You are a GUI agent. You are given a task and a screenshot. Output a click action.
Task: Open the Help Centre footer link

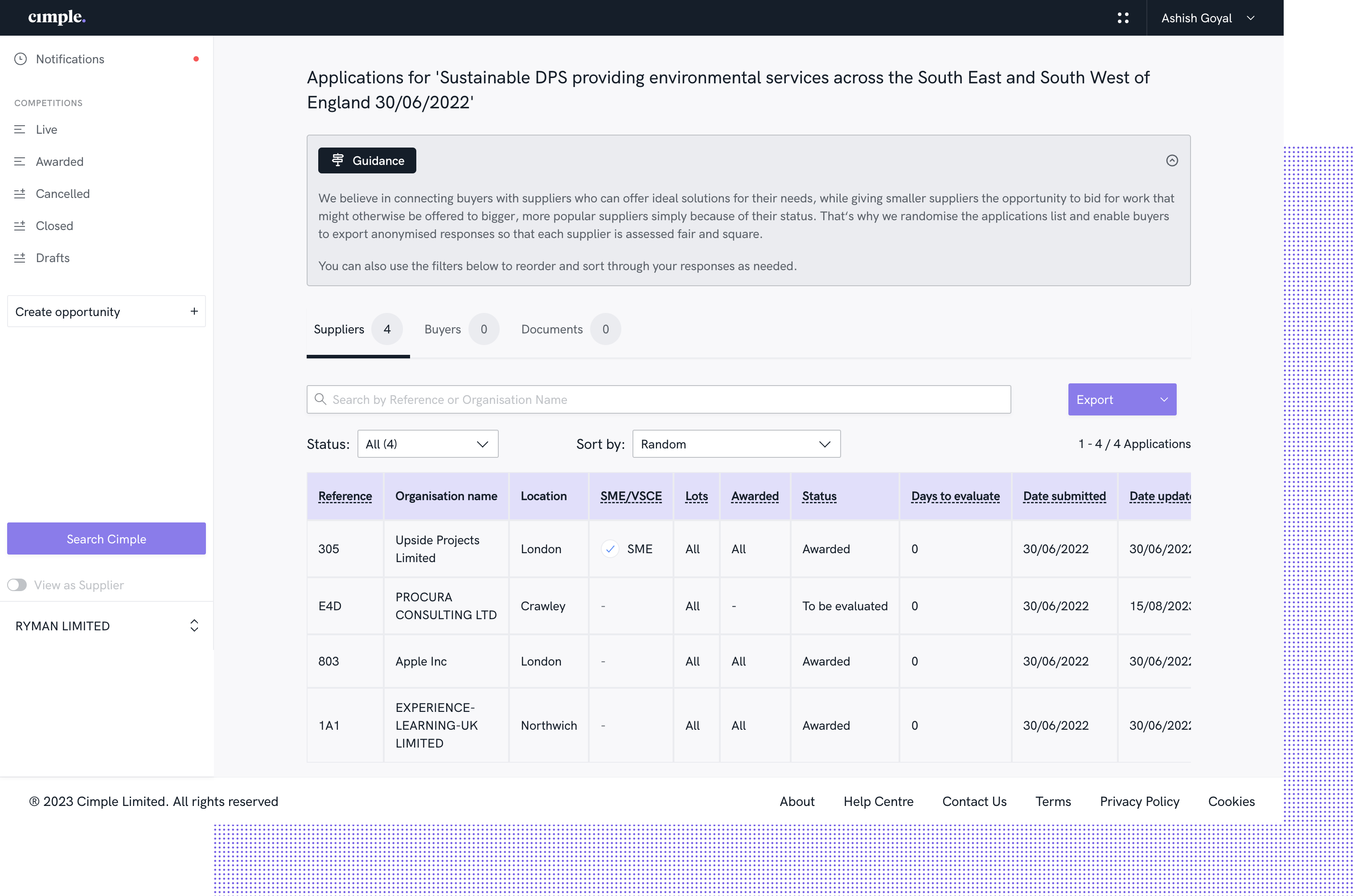point(878,801)
